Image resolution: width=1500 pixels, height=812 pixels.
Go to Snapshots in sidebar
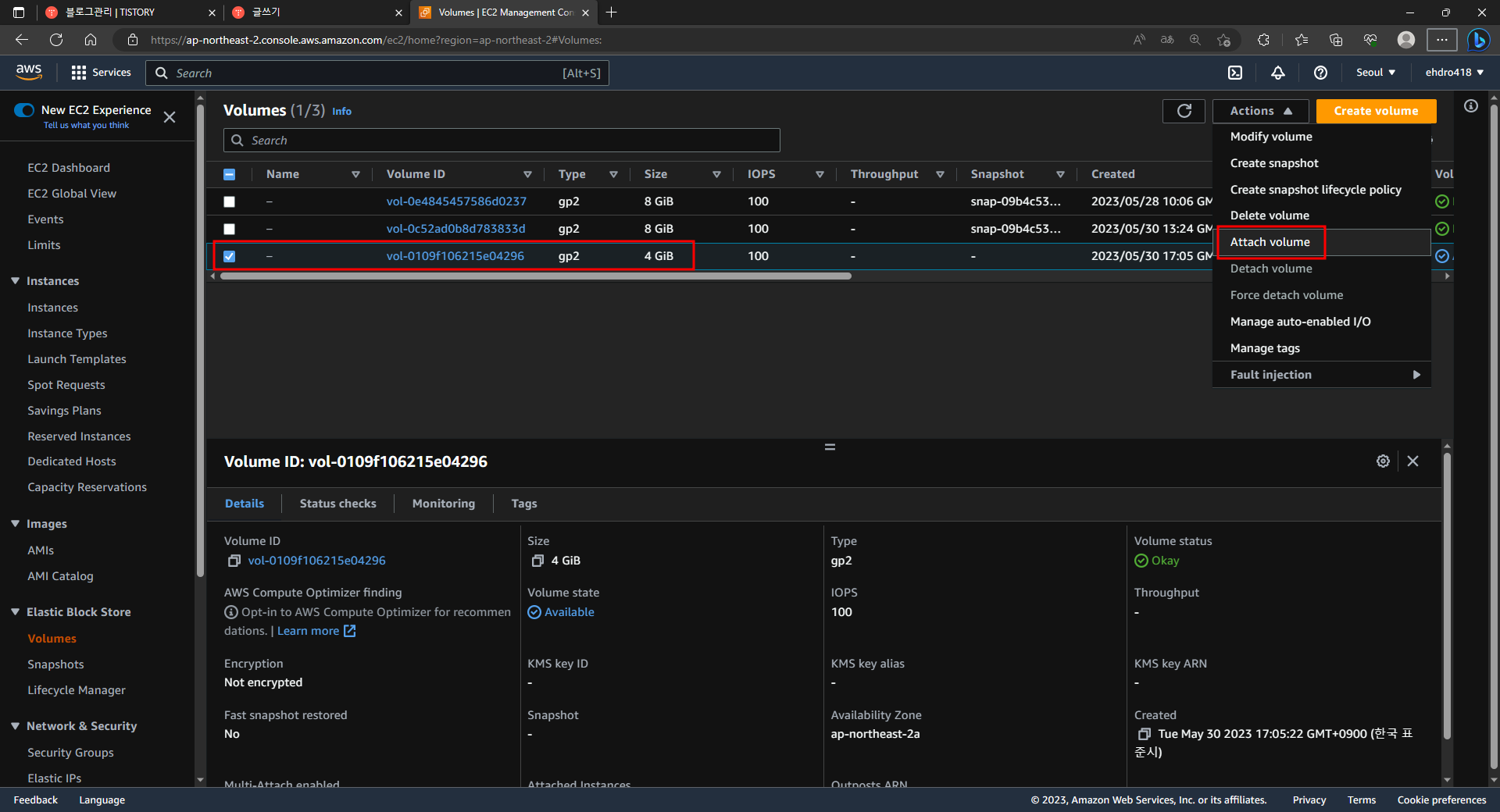[55, 664]
